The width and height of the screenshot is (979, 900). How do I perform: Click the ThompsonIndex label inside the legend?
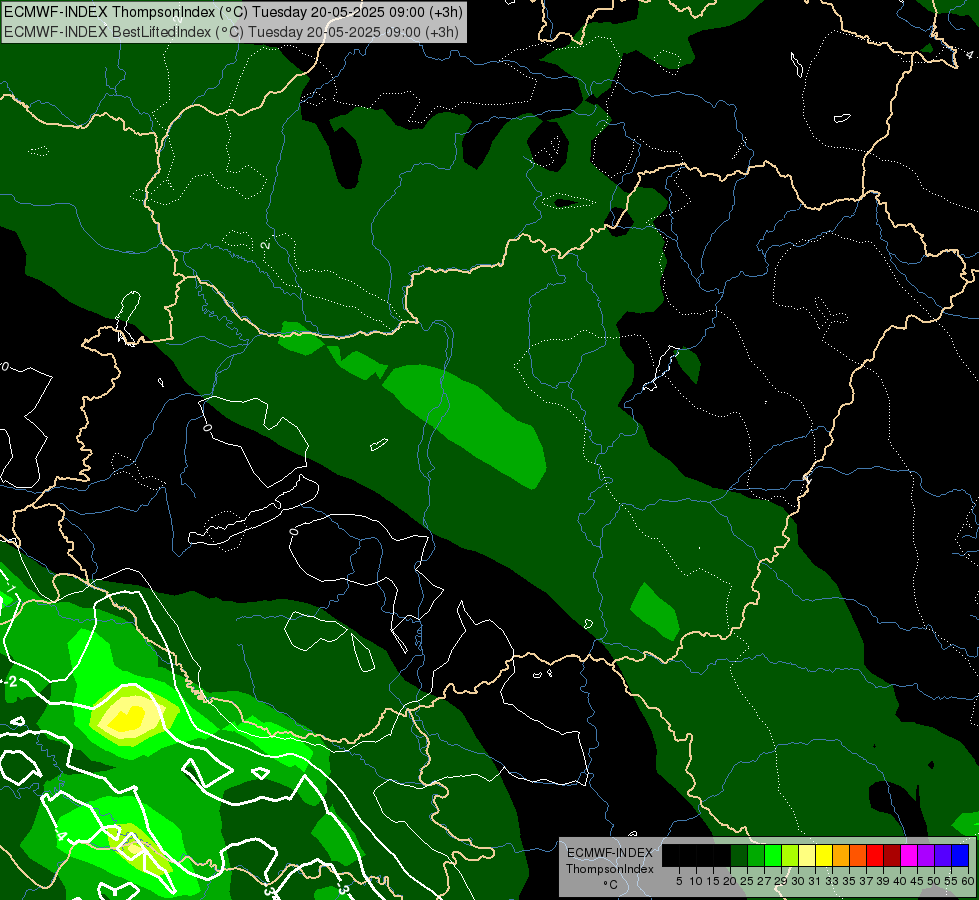[x=609, y=869]
